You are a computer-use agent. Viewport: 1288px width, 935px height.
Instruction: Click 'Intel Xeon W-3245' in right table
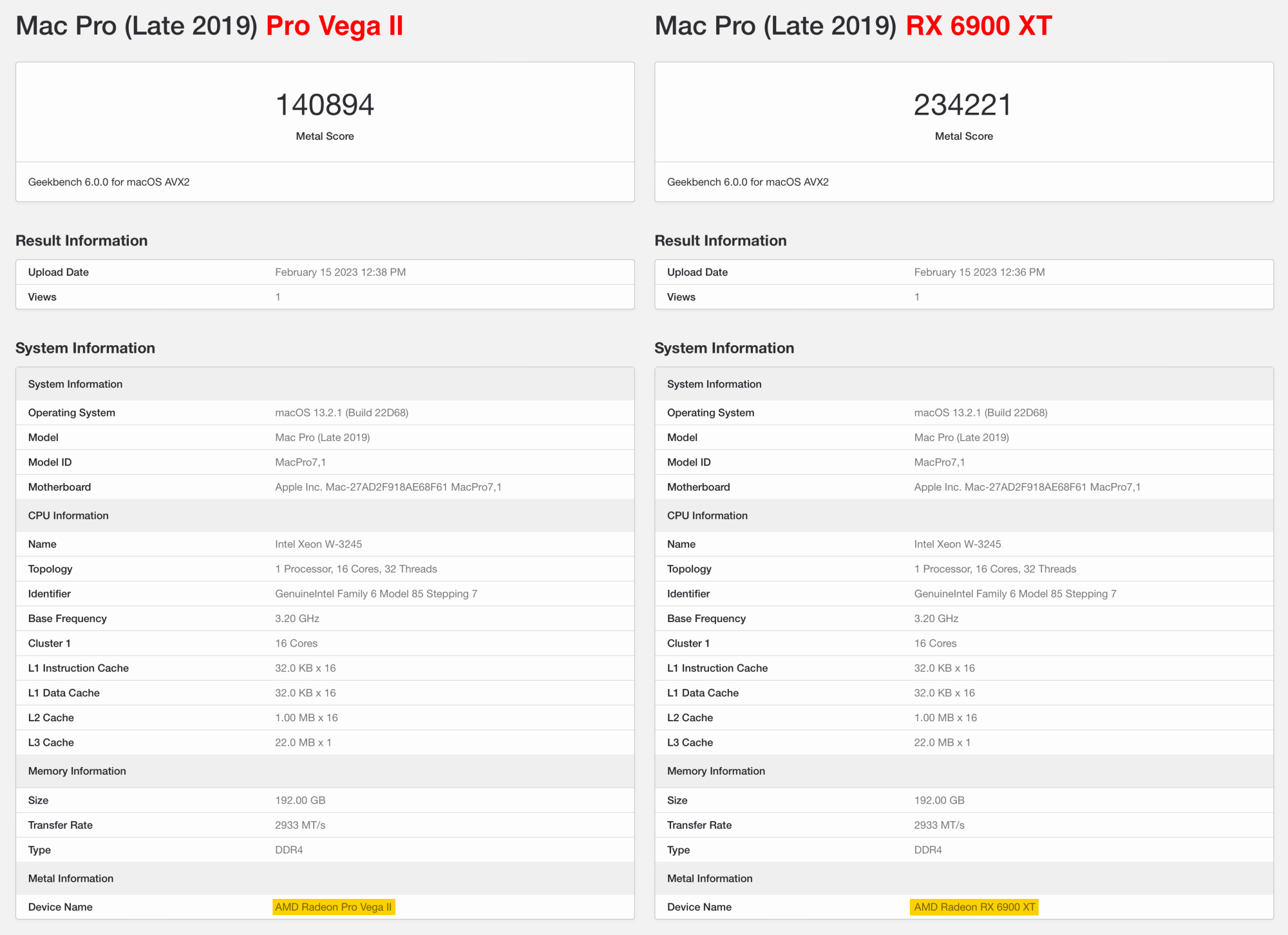(958, 544)
